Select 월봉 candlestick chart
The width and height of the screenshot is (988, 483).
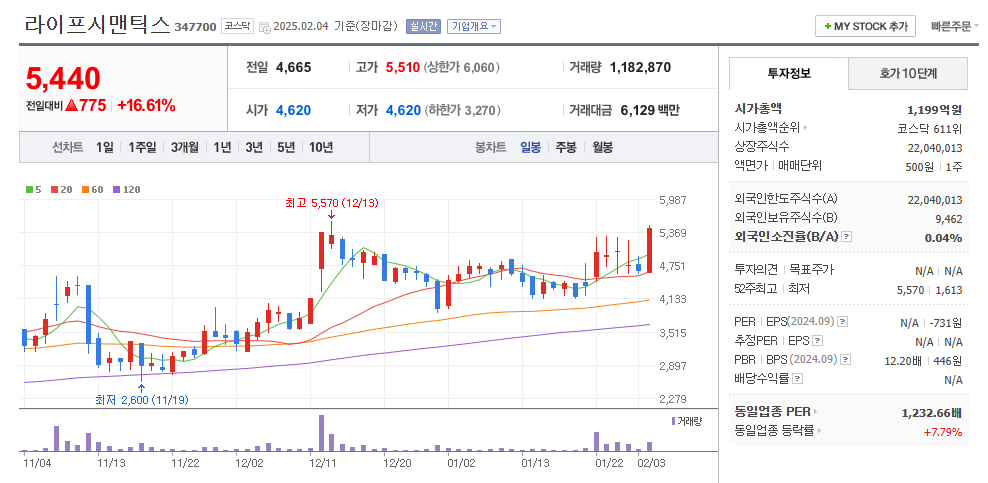tap(602, 148)
